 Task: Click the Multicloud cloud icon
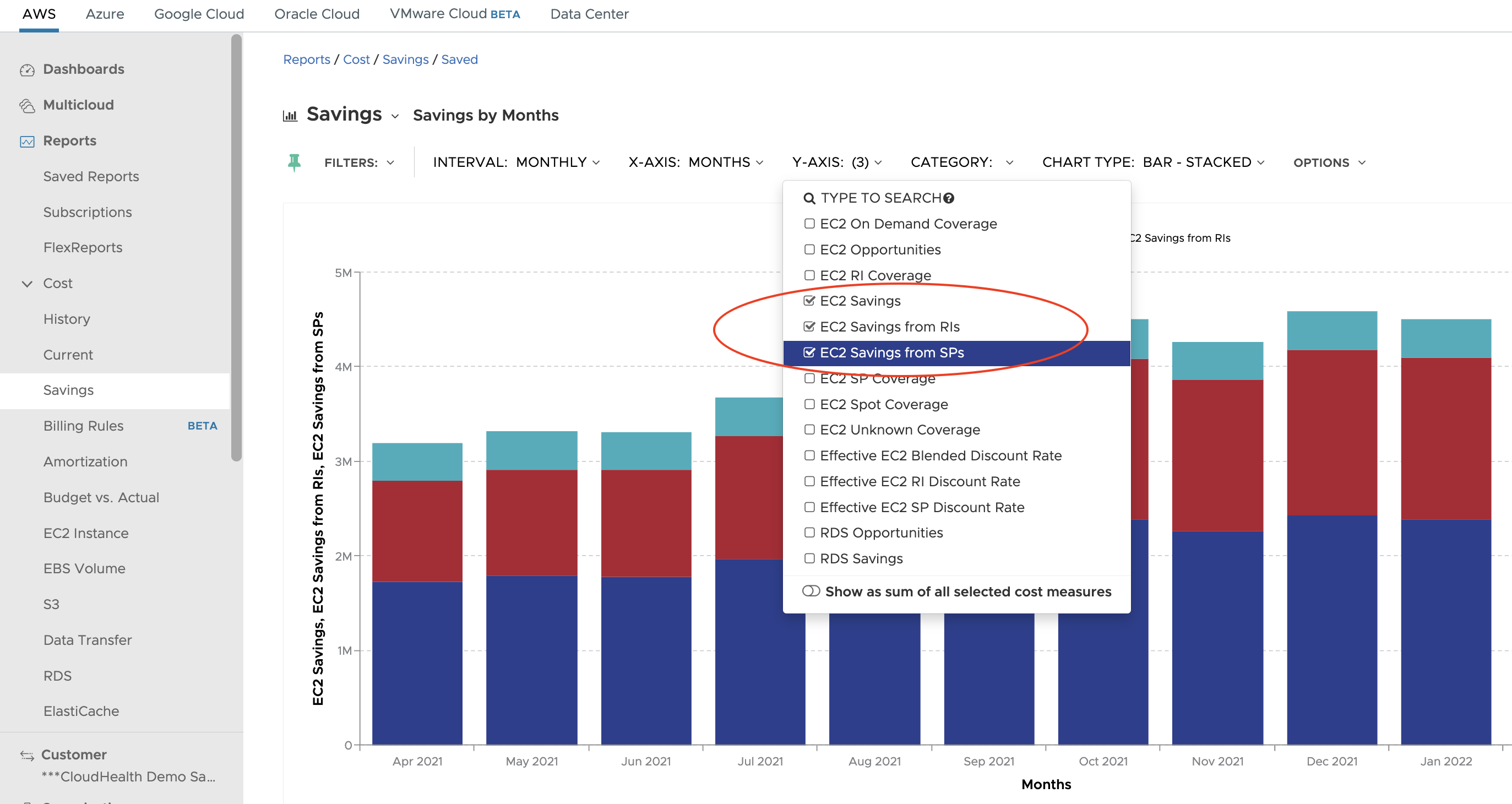point(27,106)
